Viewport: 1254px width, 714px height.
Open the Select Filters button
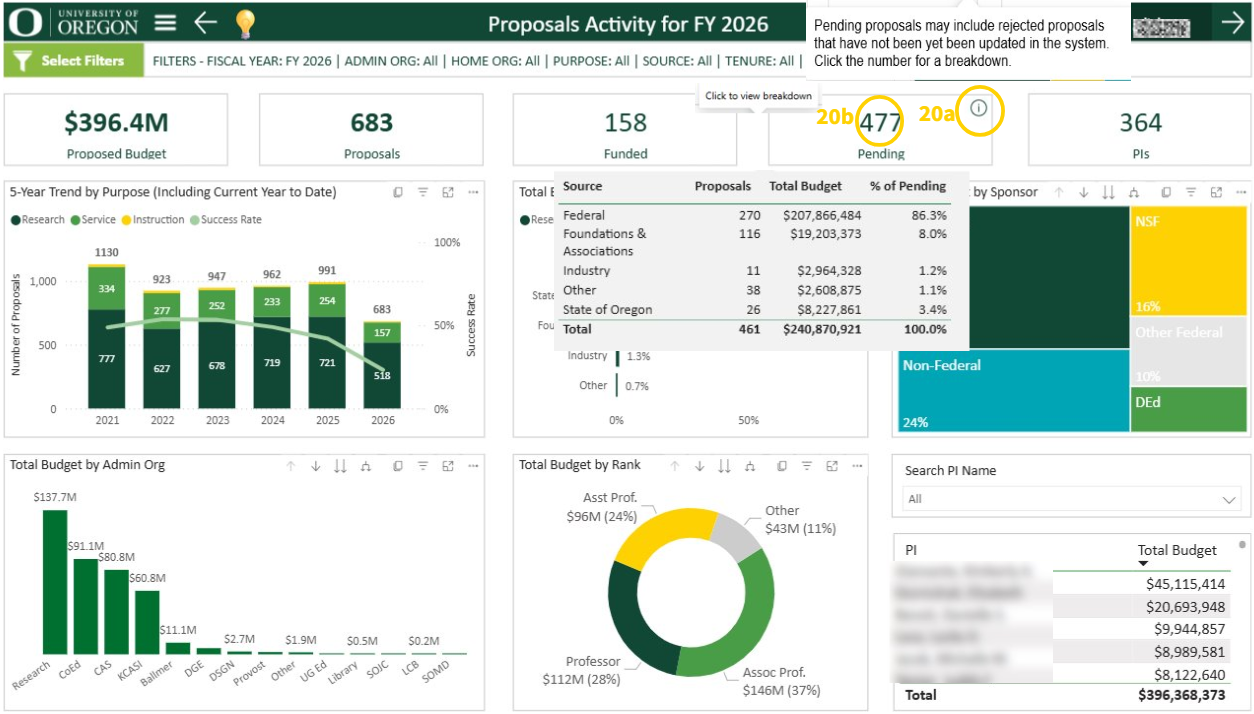[x=73, y=61]
